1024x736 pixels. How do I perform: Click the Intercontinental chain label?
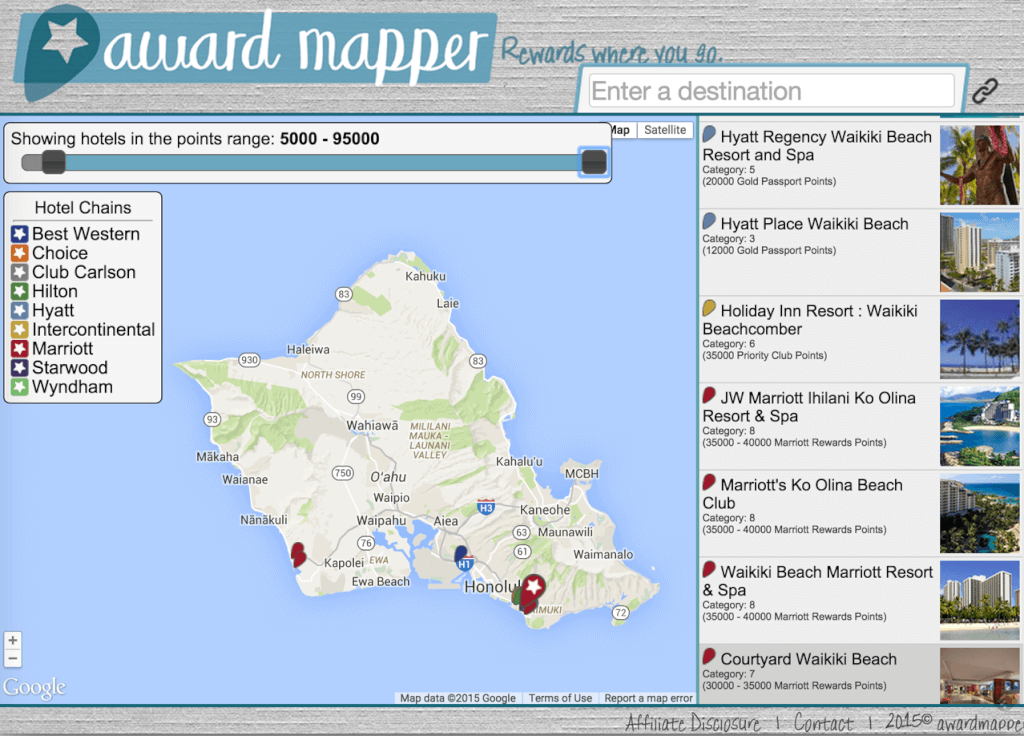pyautogui.click(x=93, y=329)
